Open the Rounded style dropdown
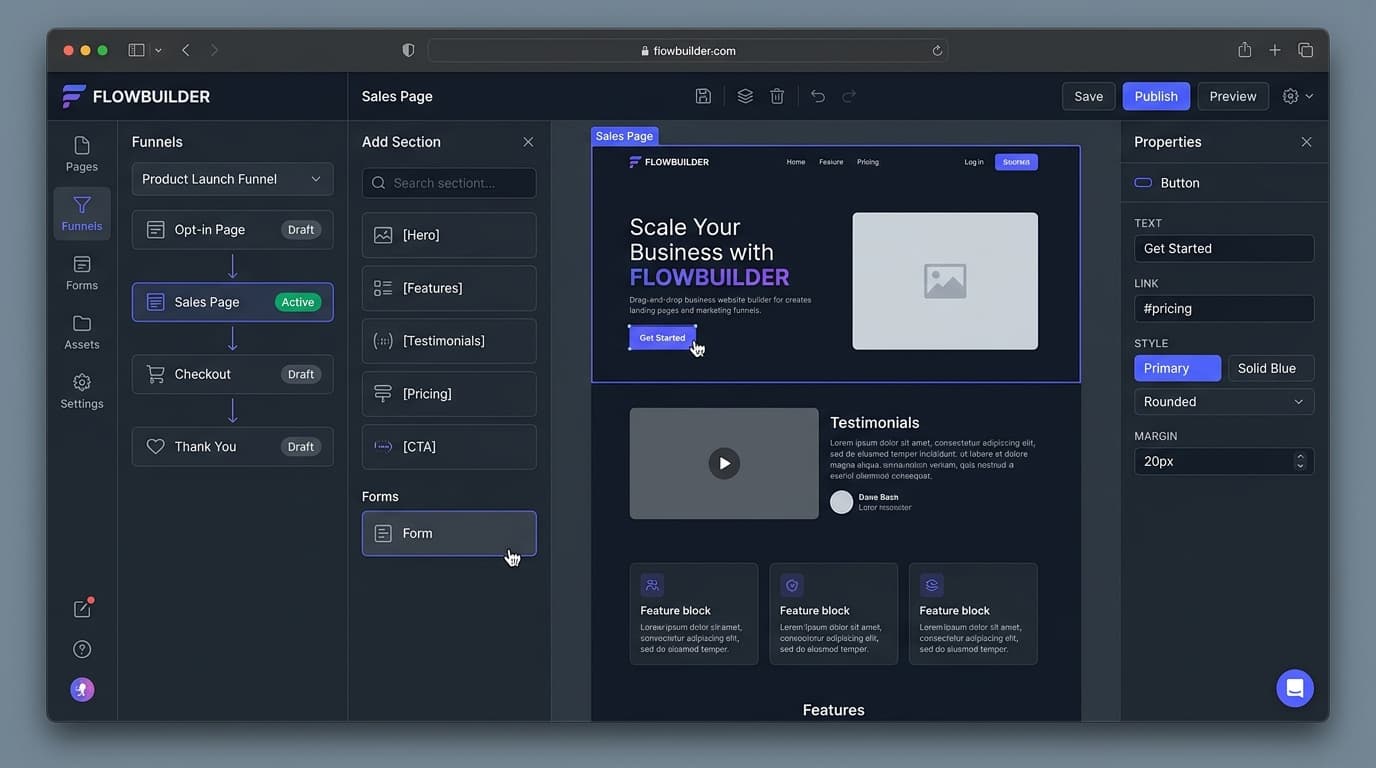The height and width of the screenshot is (768, 1376). tap(1223, 401)
